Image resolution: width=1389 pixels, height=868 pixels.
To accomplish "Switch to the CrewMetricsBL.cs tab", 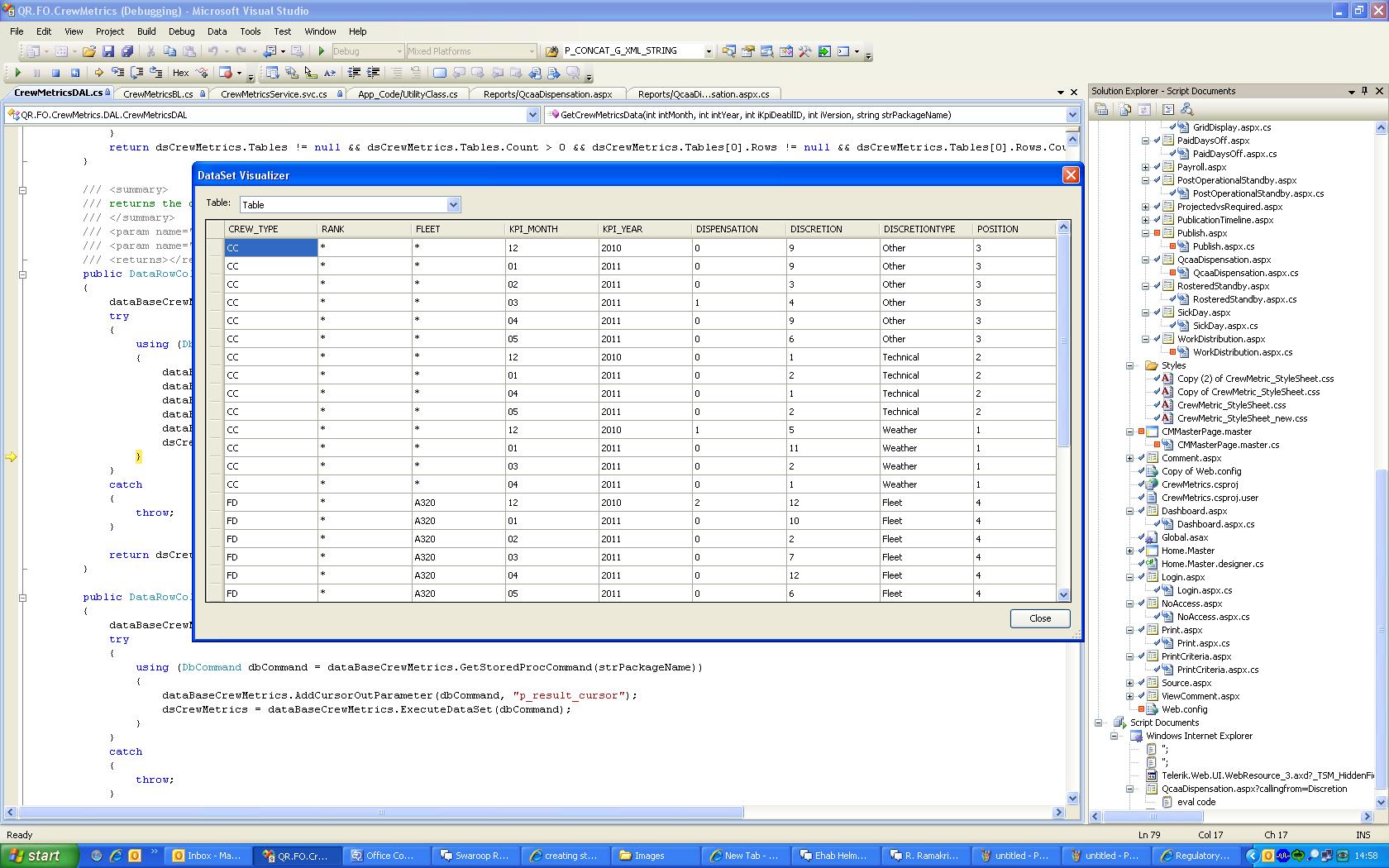I will (157, 94).
